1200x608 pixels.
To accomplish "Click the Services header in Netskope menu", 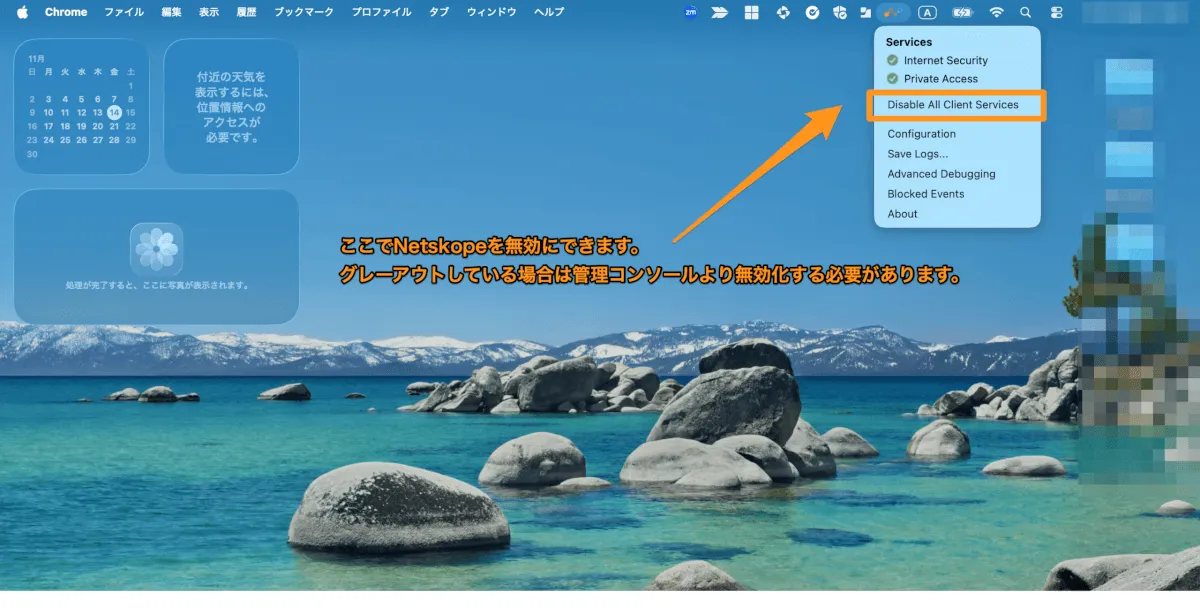I will [x=909, y=42].
